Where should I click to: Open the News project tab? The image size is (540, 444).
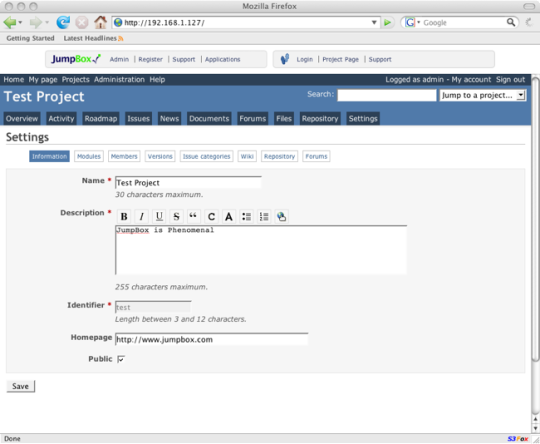(x=169, y=119)
